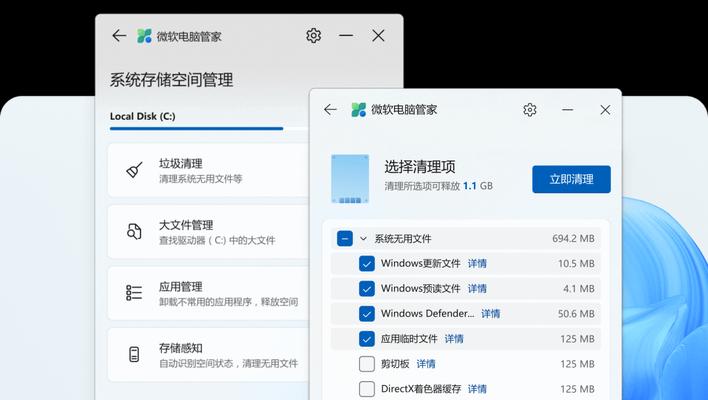
Task: Click the device icon for 存储感知
Action: click(134, 354)
